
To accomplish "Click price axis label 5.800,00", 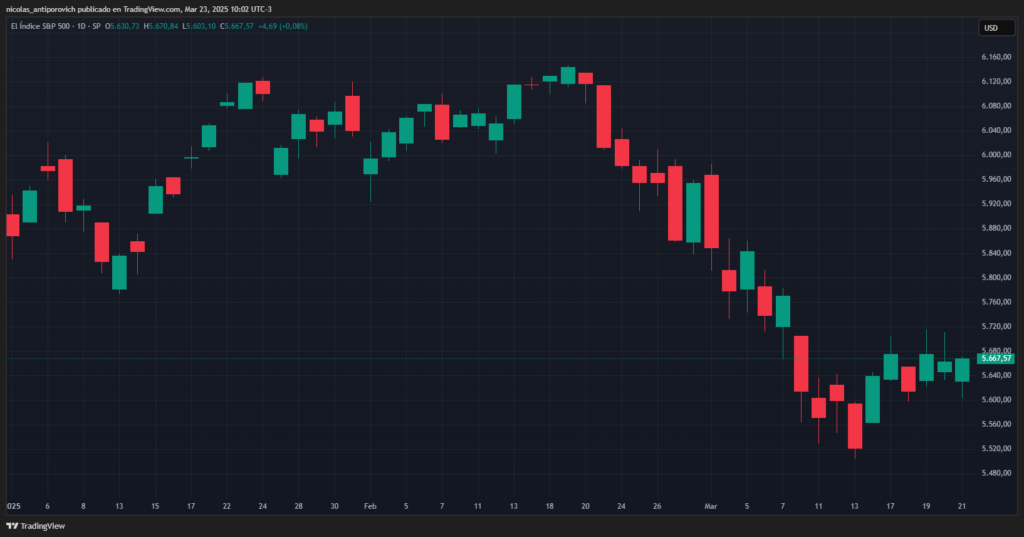I will click(996, 277).
